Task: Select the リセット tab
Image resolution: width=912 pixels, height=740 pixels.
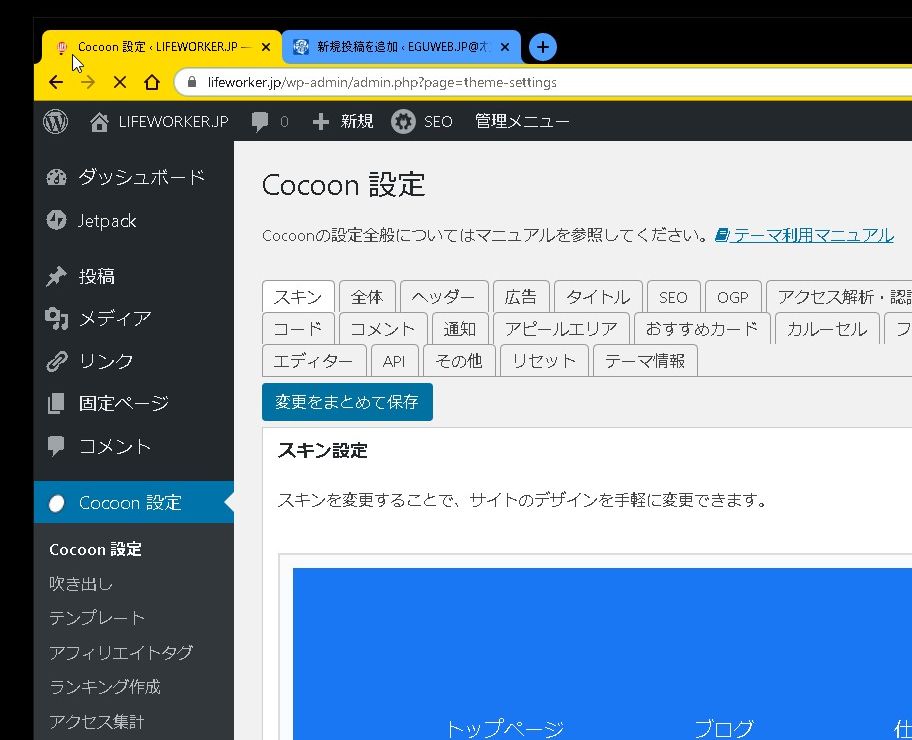Action: [x=544, y=361]
